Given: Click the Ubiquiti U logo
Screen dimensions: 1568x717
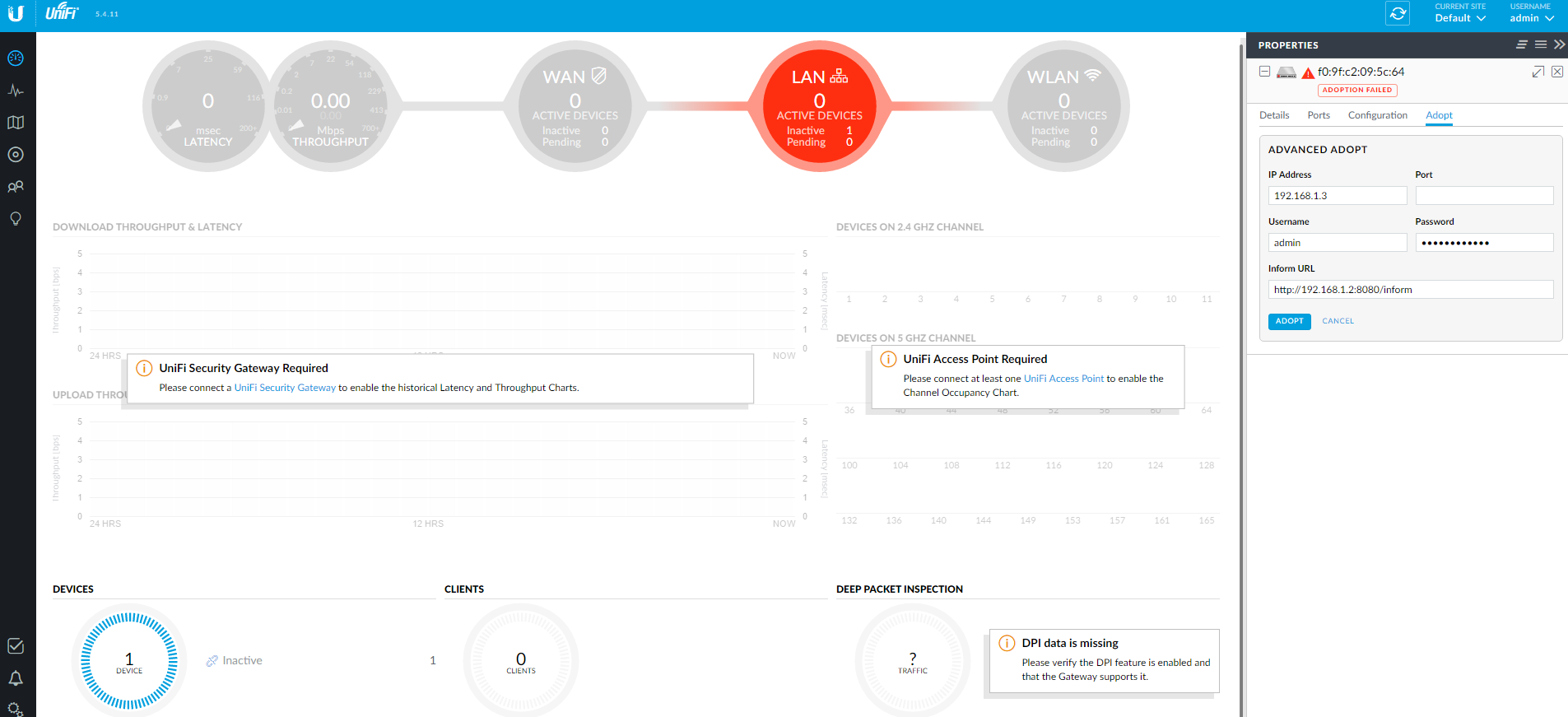Looking at the screenshot, I should point(16,13).
